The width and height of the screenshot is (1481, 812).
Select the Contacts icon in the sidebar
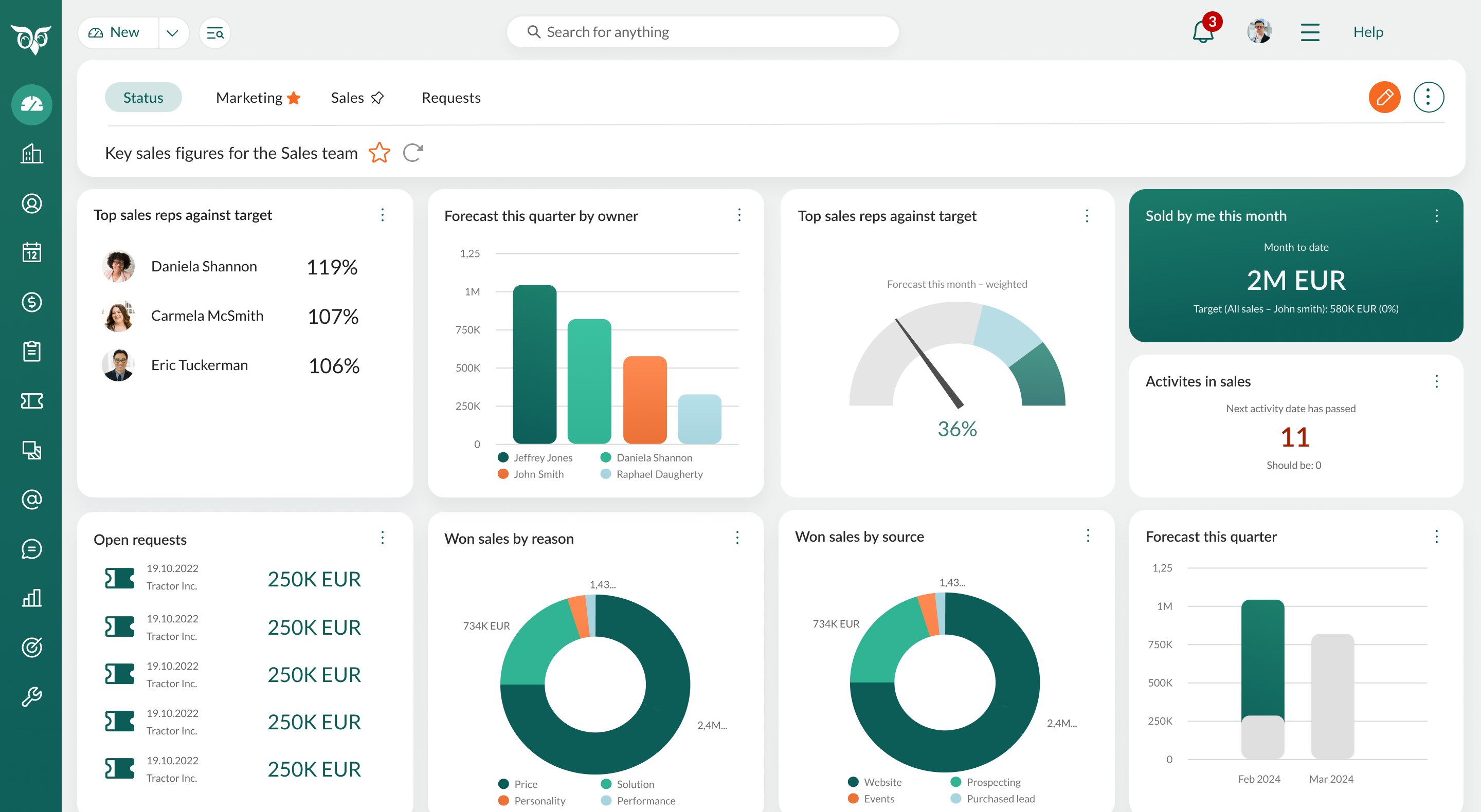(x=31, y=204)
